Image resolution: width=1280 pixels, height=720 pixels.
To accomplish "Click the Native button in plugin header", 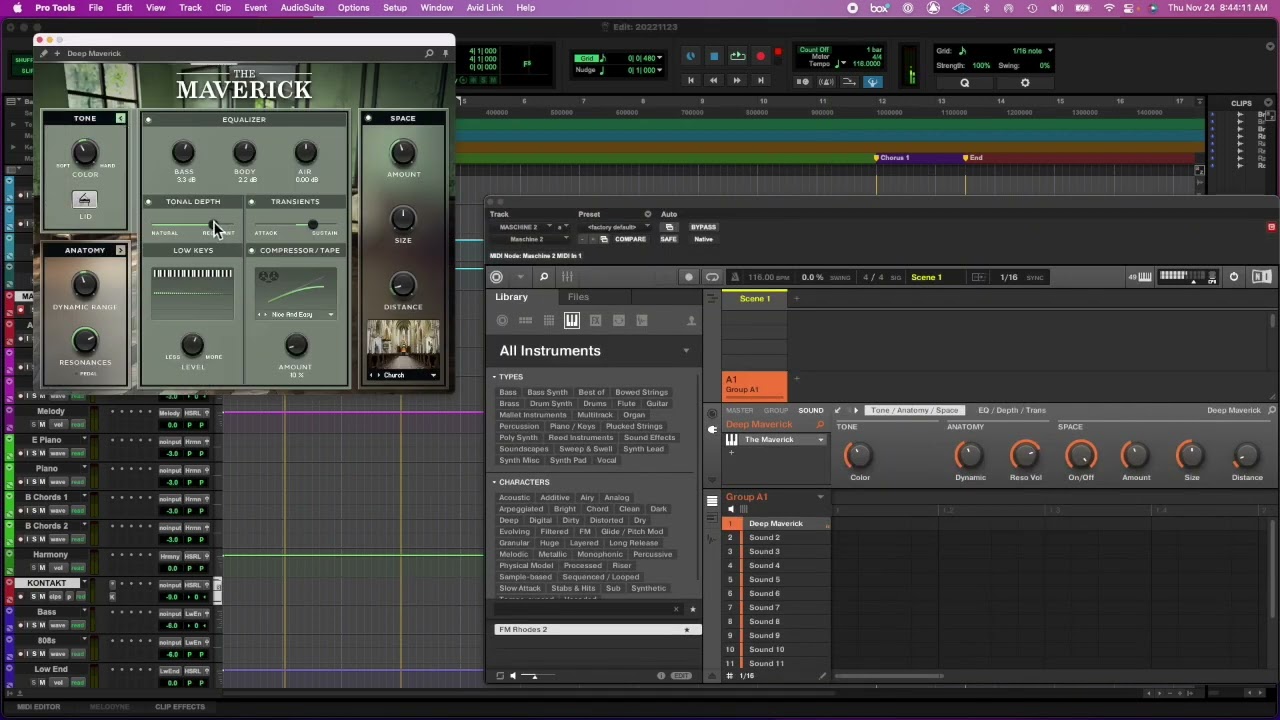I will 703,239.
